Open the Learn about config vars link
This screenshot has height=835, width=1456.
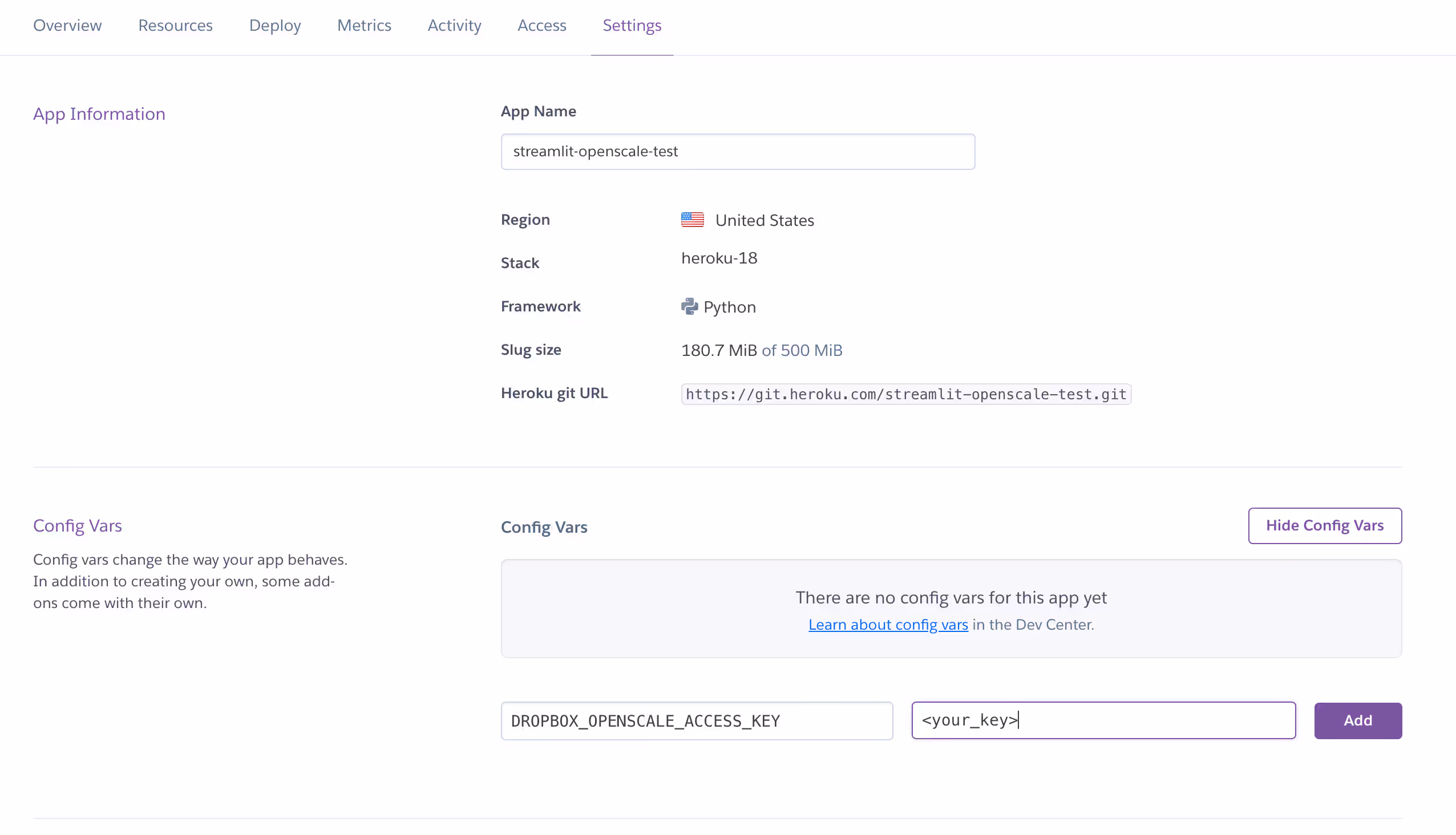click(x=888, y=625)
